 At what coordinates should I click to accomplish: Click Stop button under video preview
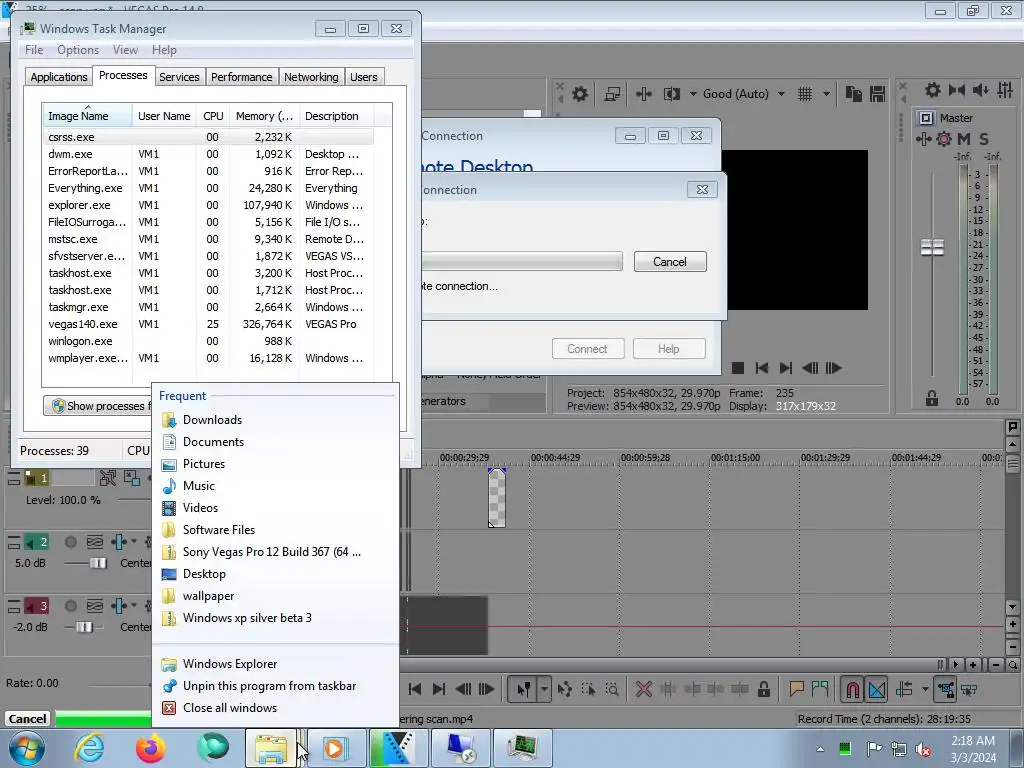pyautogui.click(x=738, y=368)
